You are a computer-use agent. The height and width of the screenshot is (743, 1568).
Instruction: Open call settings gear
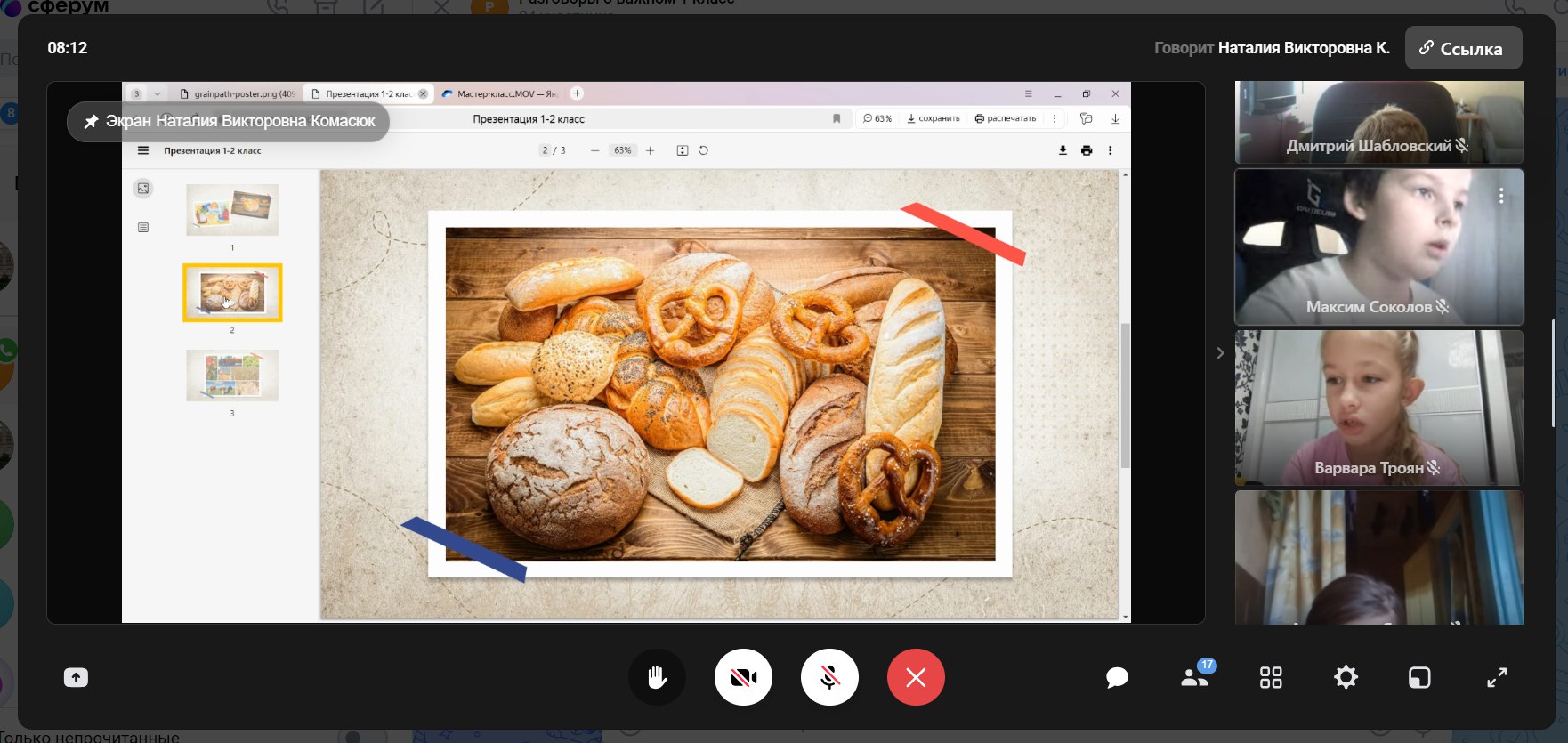pos(1346,678)
